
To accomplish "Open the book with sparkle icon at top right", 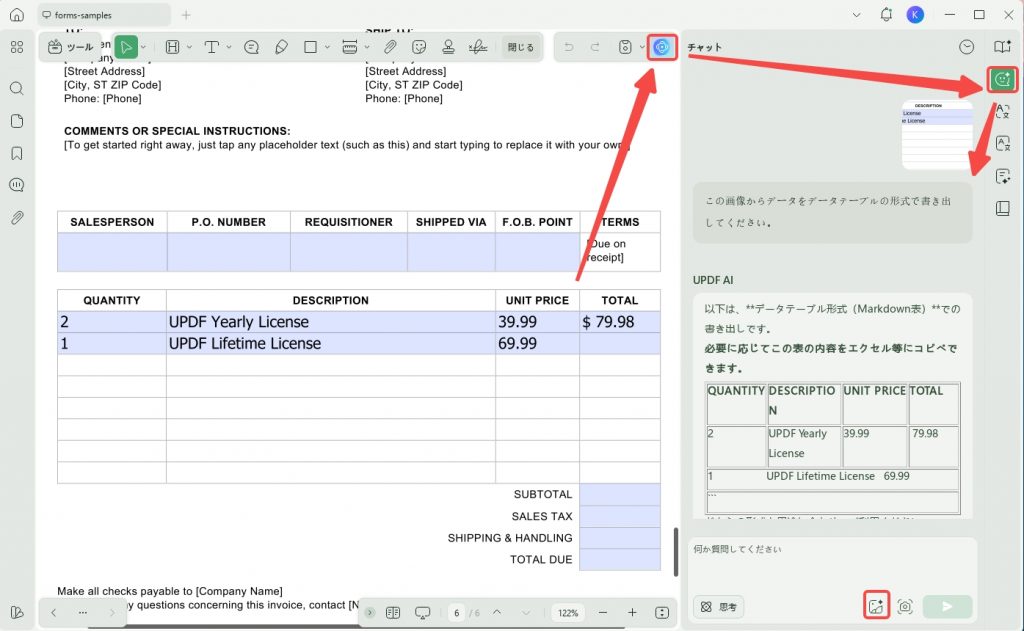I will [1002, 46].
